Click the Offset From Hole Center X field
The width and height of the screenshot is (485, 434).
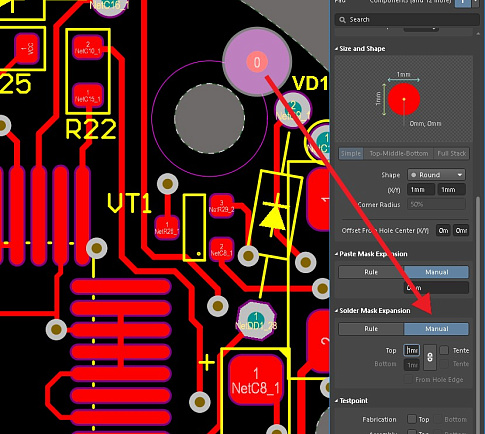pyautogui.click(x=443, y=231)
